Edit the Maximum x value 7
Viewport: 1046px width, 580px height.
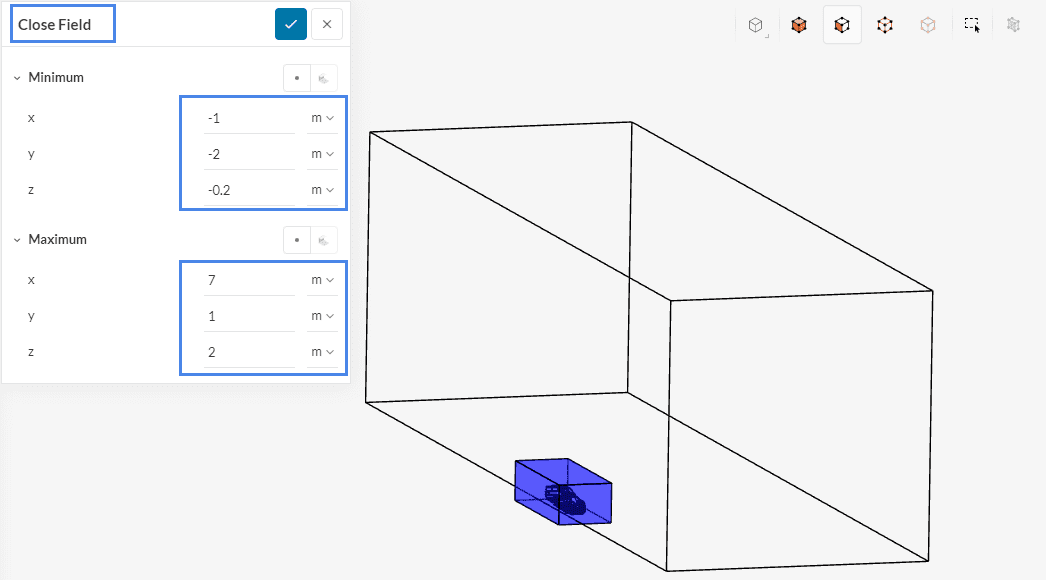point(249,280)
